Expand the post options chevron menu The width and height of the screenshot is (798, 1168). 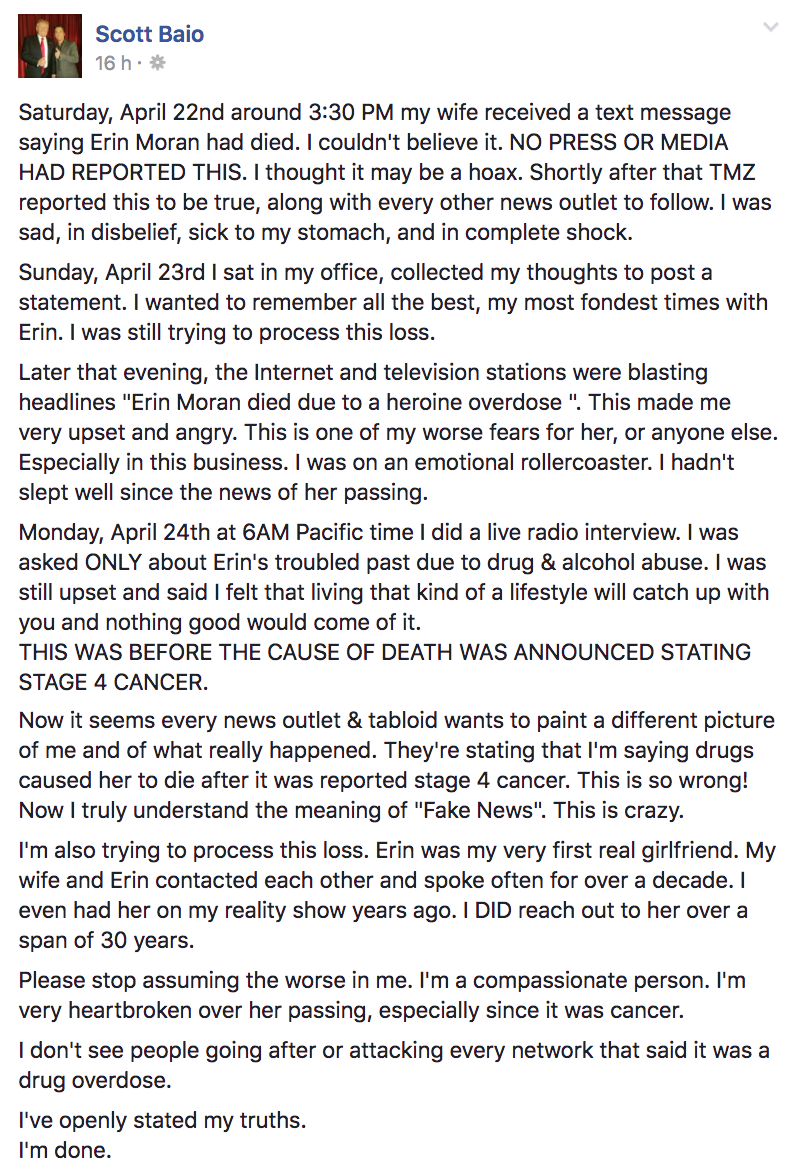[x=771, y=28]
